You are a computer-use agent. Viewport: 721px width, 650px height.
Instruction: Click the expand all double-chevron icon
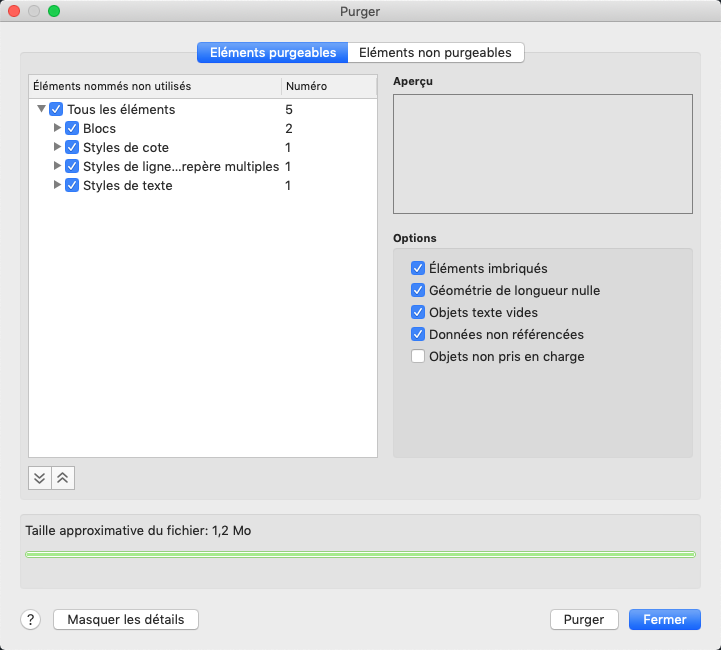click(40, 478)
